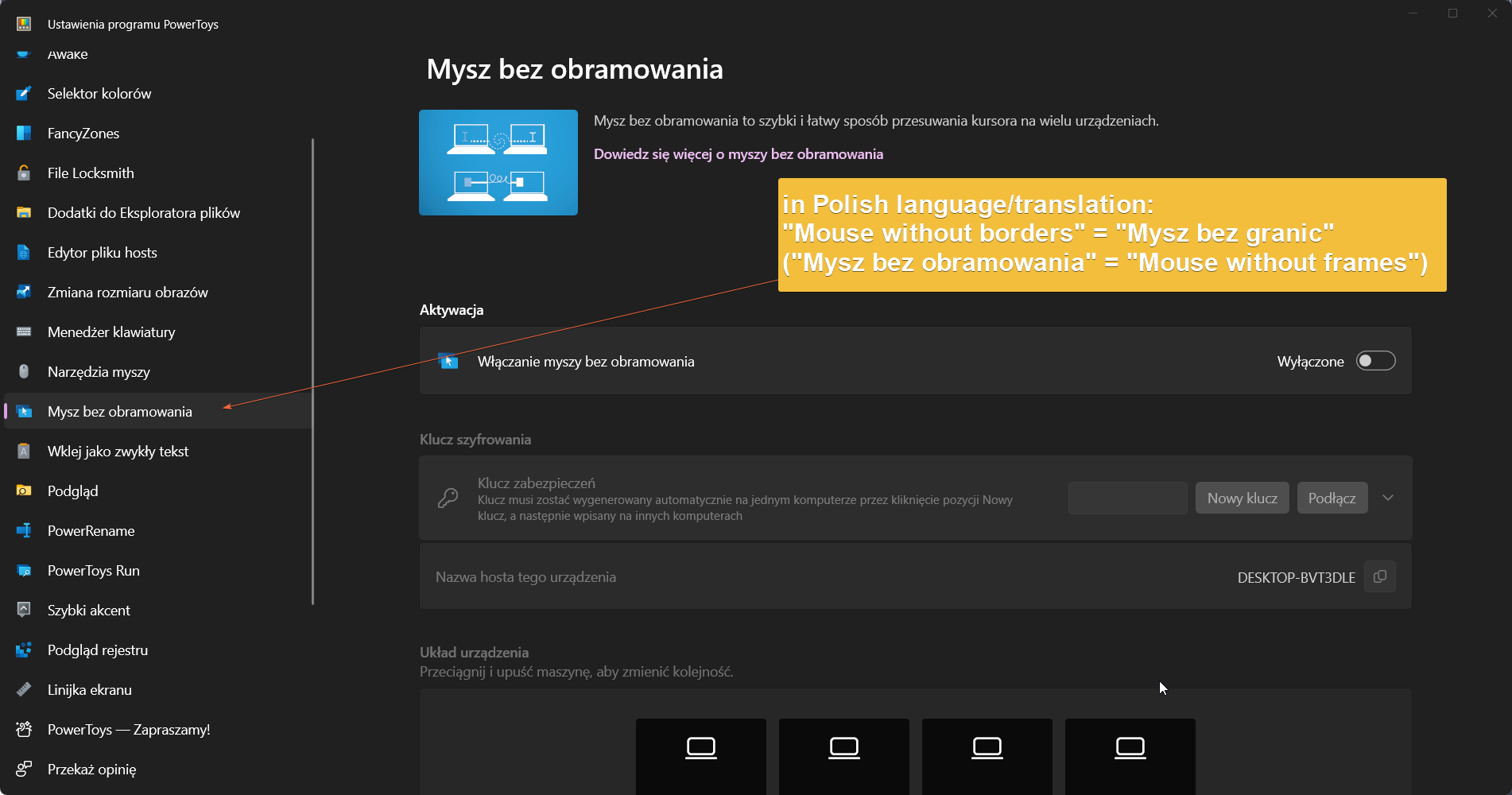Click the key icon in Klucz szyfrowania
The height and width of the screenshot is (795, 1512).
click(x=448, y=498)
